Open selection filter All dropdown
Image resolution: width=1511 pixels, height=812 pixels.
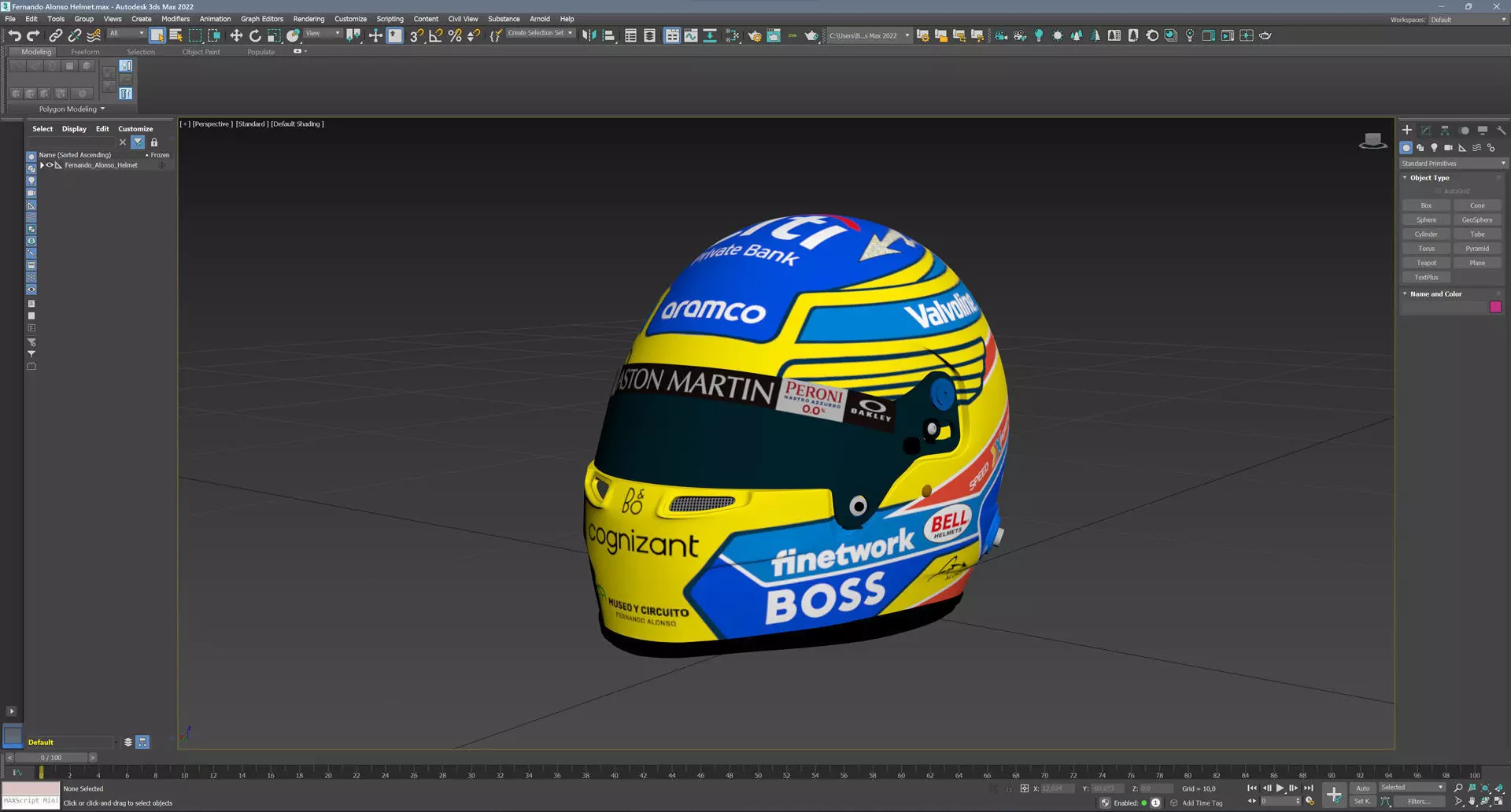click(x=127, y=34)
